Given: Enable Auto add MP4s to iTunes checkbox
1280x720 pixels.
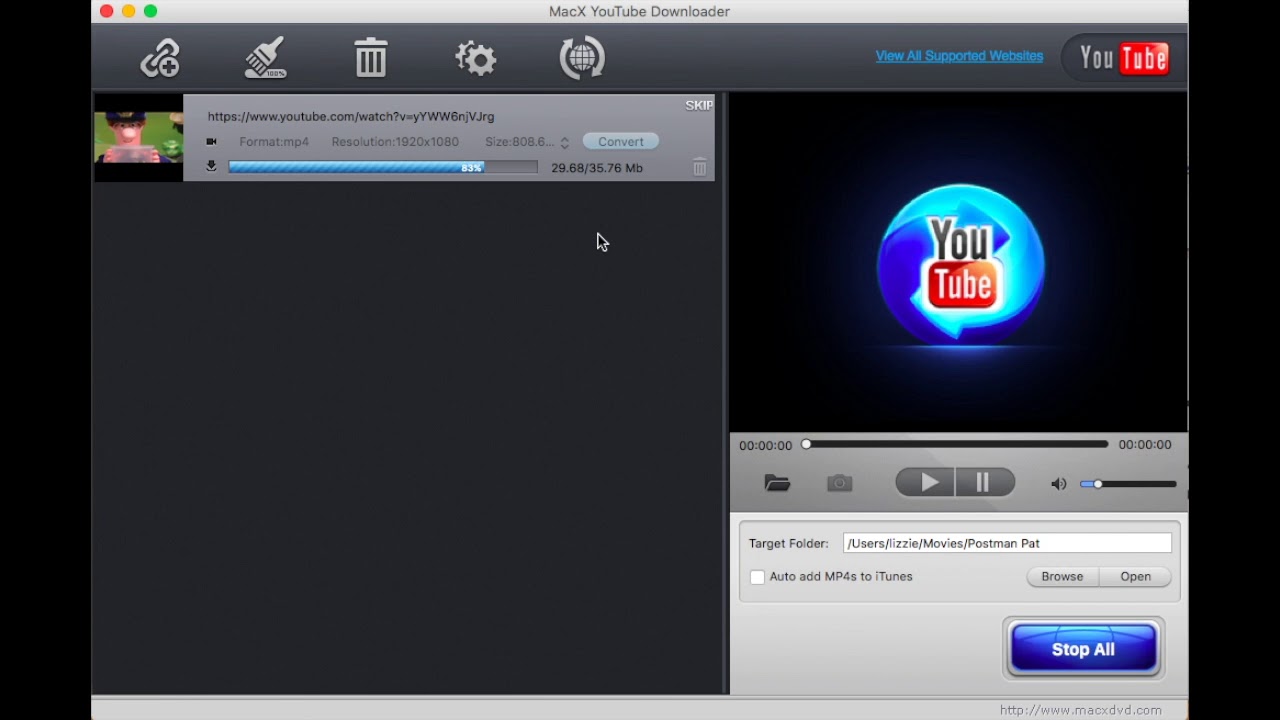Looking at the screenshot, I should (757, 577).
